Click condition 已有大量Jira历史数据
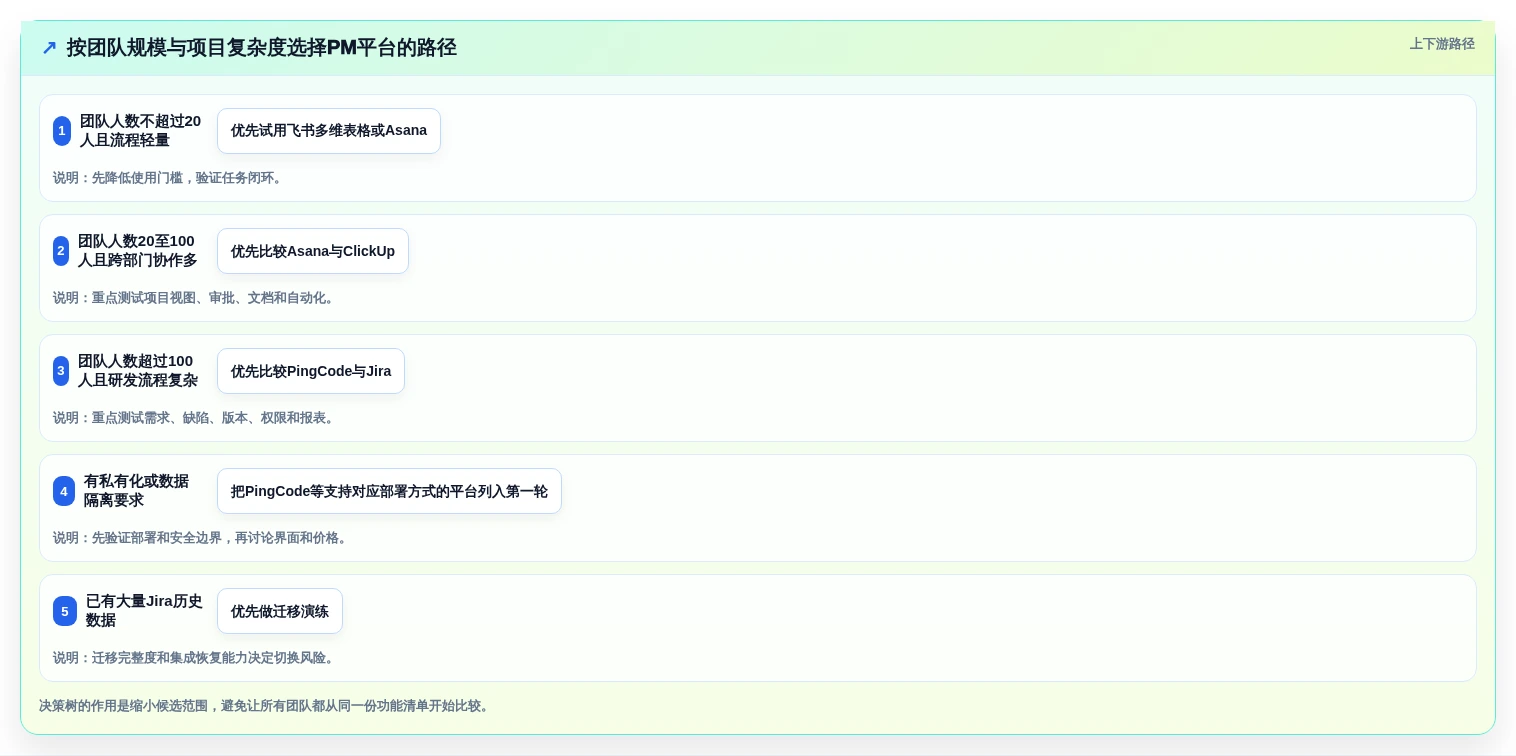1516x756 pixels. point(144,611)
